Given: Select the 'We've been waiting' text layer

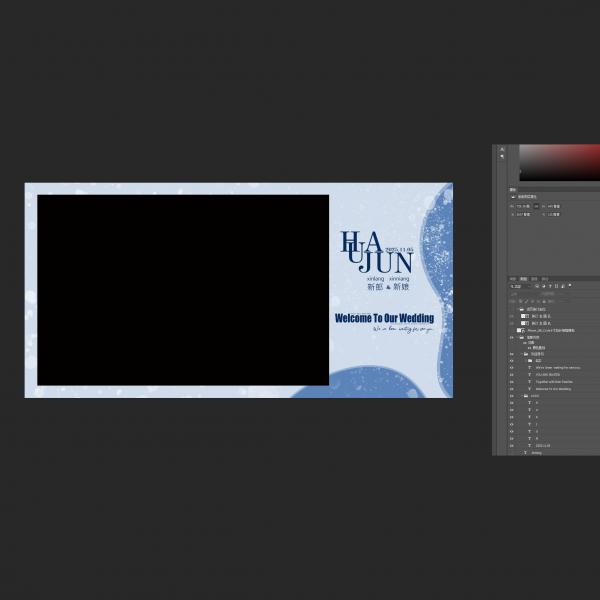Looking at the screenshot, I should point(557,367).
